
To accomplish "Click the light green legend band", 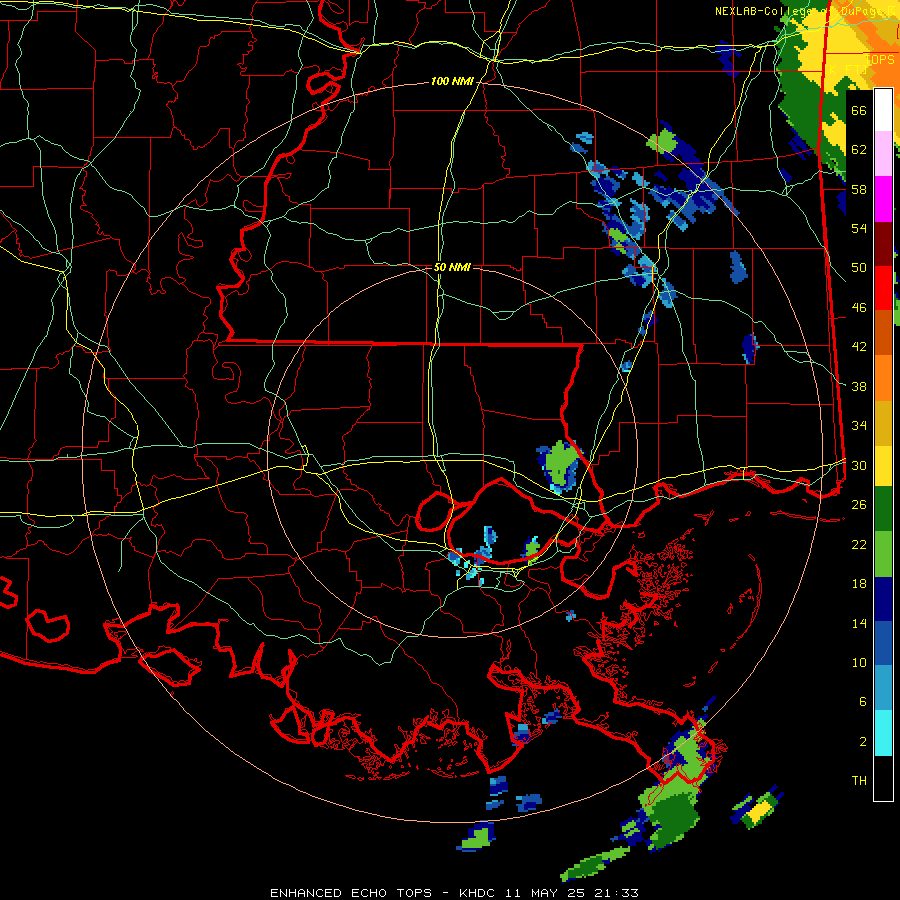I will click(883, 554).
